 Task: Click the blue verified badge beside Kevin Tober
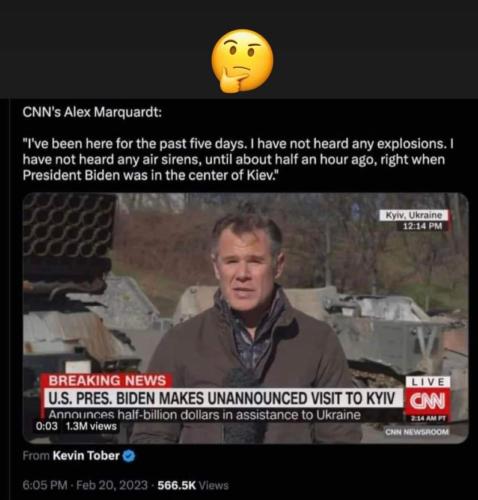point(129,456)
